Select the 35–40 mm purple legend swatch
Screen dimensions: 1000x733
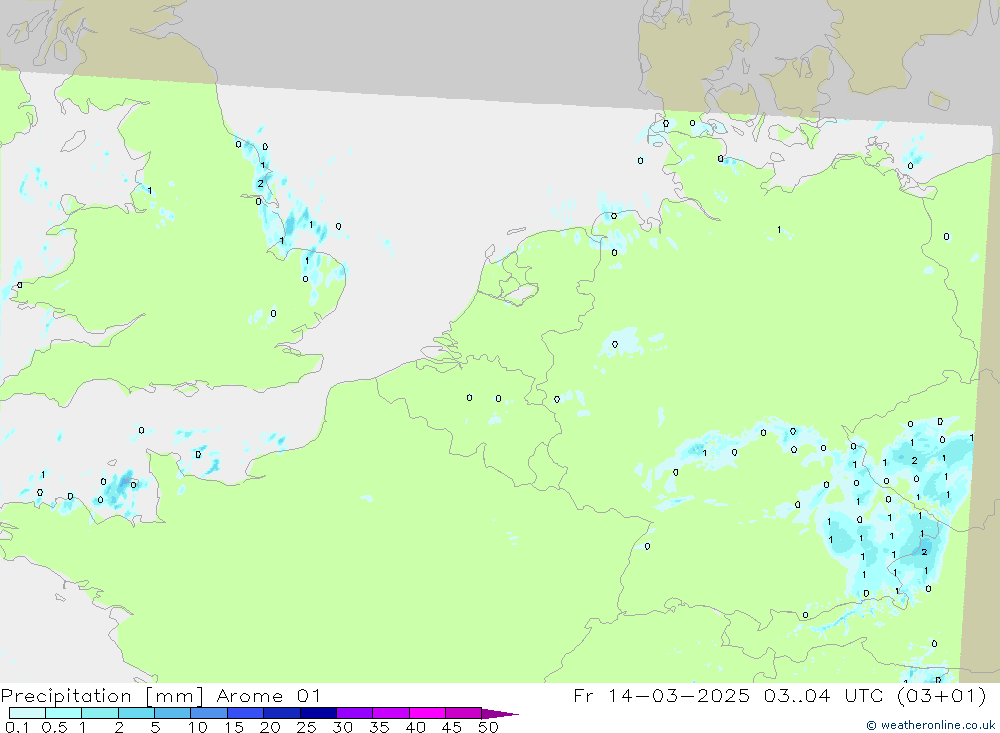(x=391, y=713)
